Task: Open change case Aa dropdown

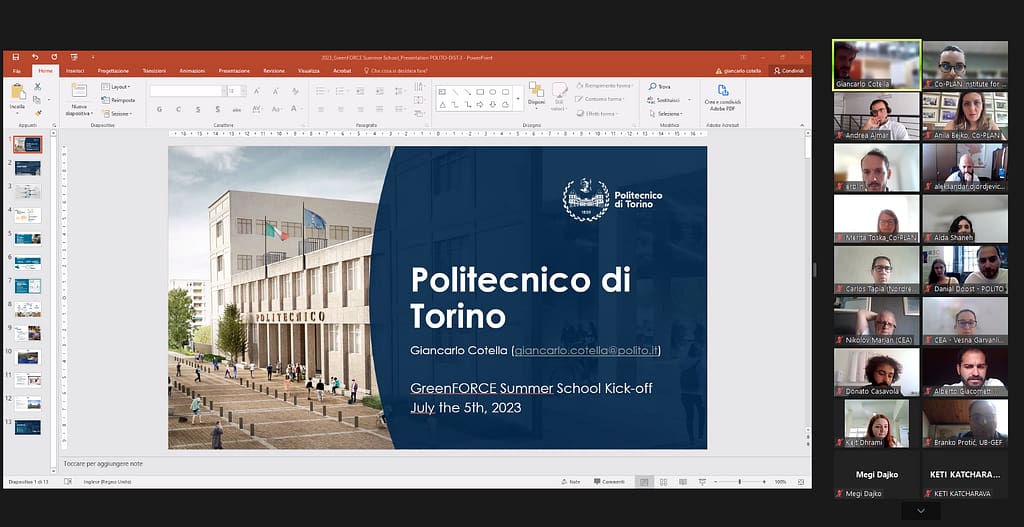Action: [277, 109]
